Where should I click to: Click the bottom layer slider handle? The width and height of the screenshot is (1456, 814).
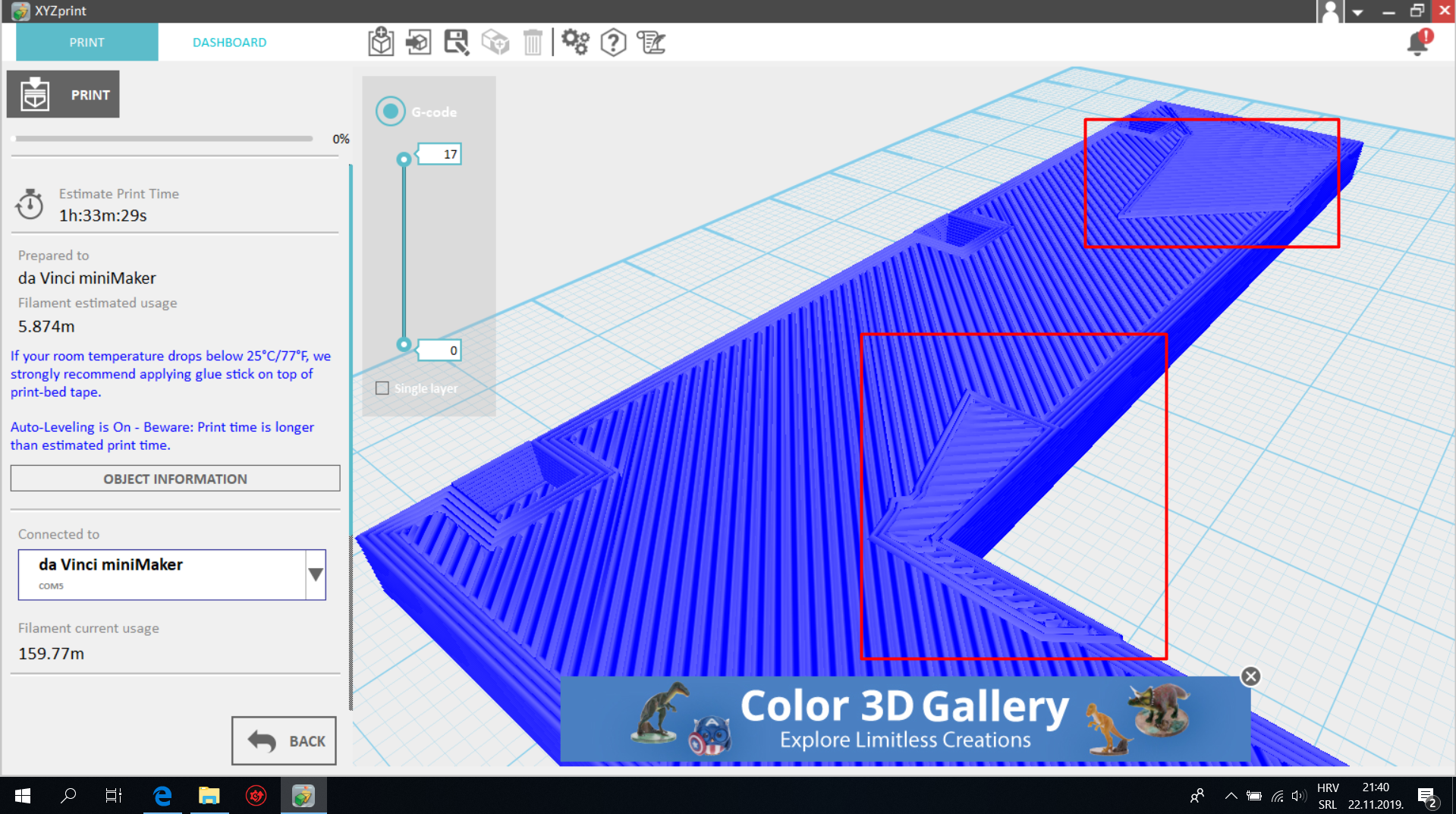pyautogui.click(x=404, y=344)
